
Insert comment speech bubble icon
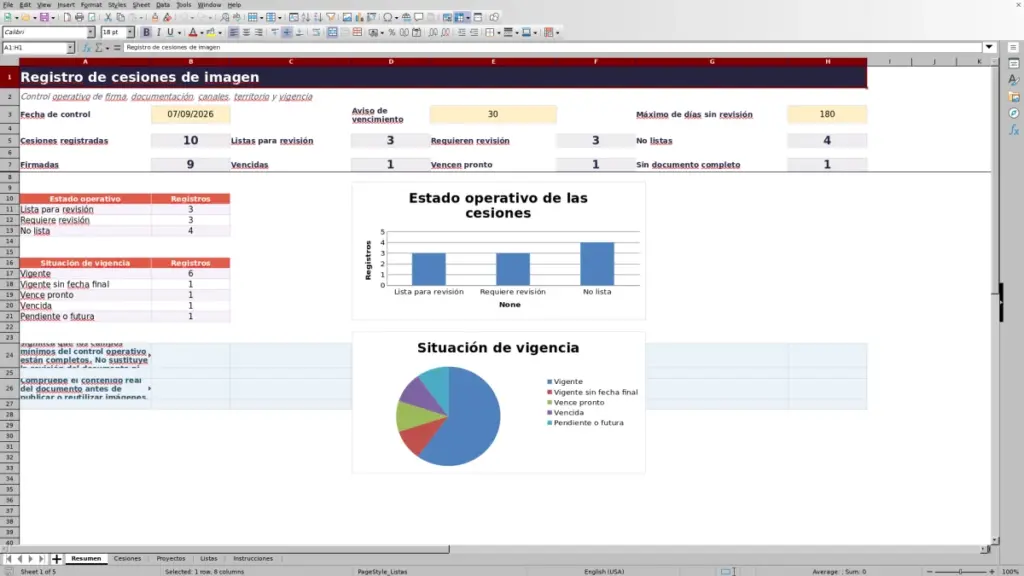(x=419, y=18)
